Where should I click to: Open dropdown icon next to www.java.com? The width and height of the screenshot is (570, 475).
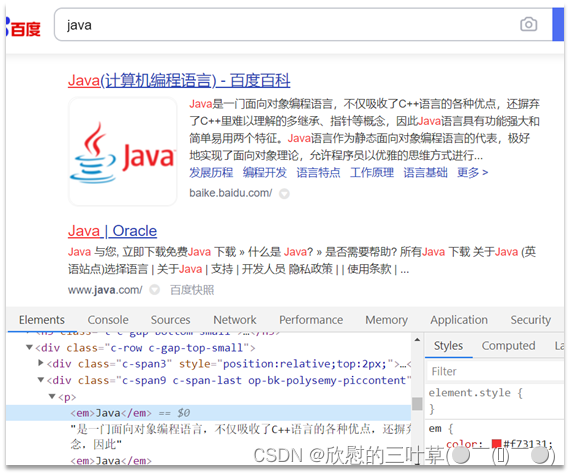coord(154,290)
